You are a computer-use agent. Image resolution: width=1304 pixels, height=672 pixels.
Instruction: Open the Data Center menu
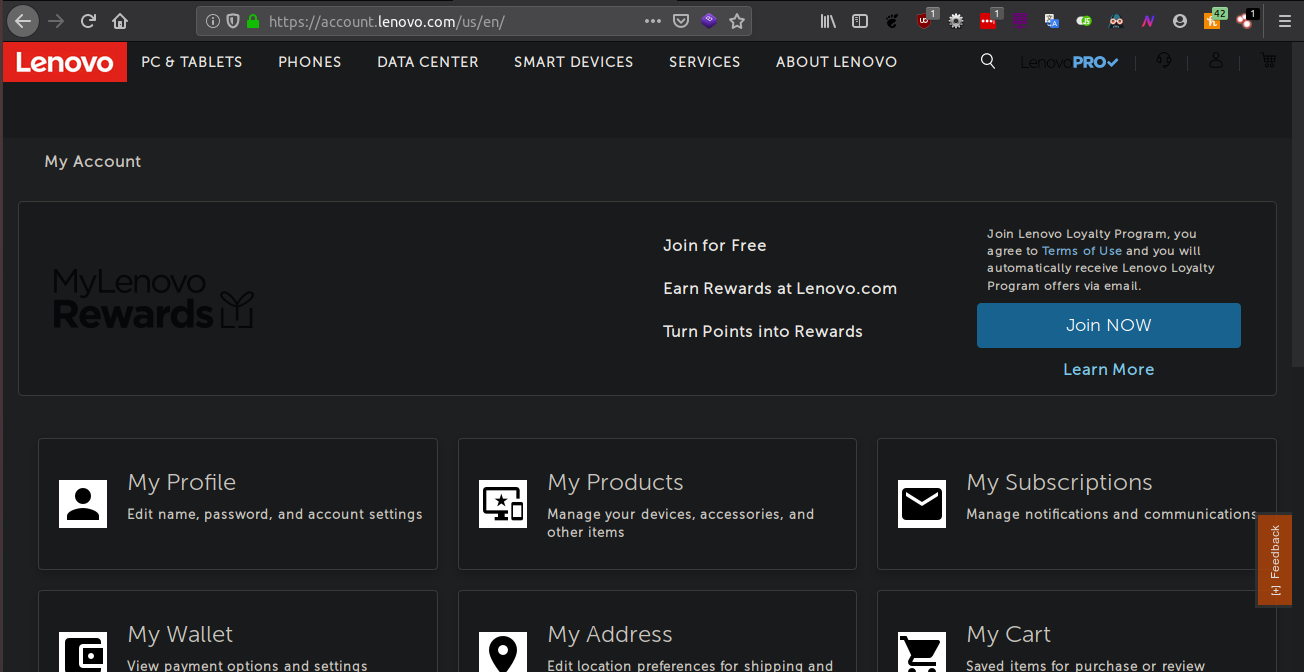428,62
